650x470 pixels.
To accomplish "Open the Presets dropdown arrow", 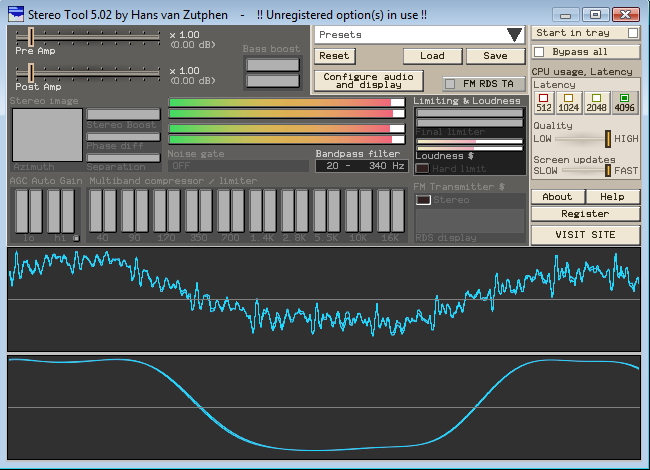I will 514,35.
